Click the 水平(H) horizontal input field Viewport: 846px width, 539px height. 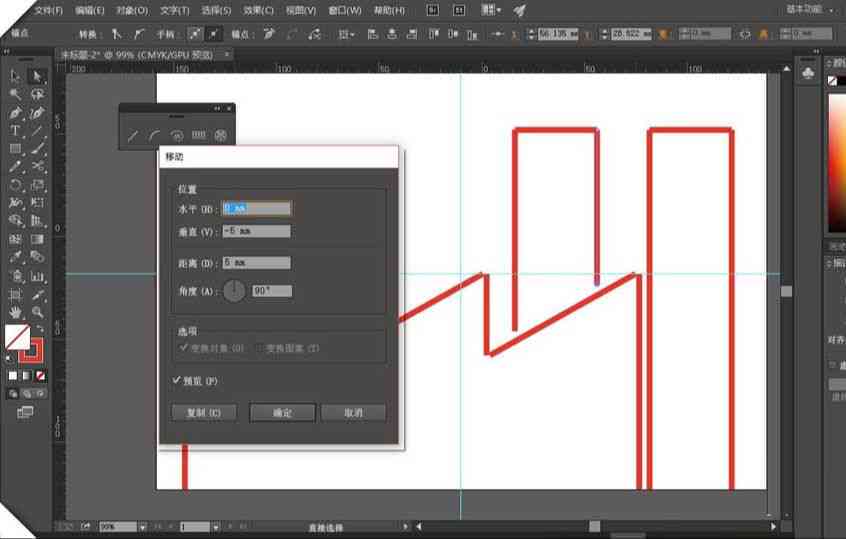coord(257,208)
